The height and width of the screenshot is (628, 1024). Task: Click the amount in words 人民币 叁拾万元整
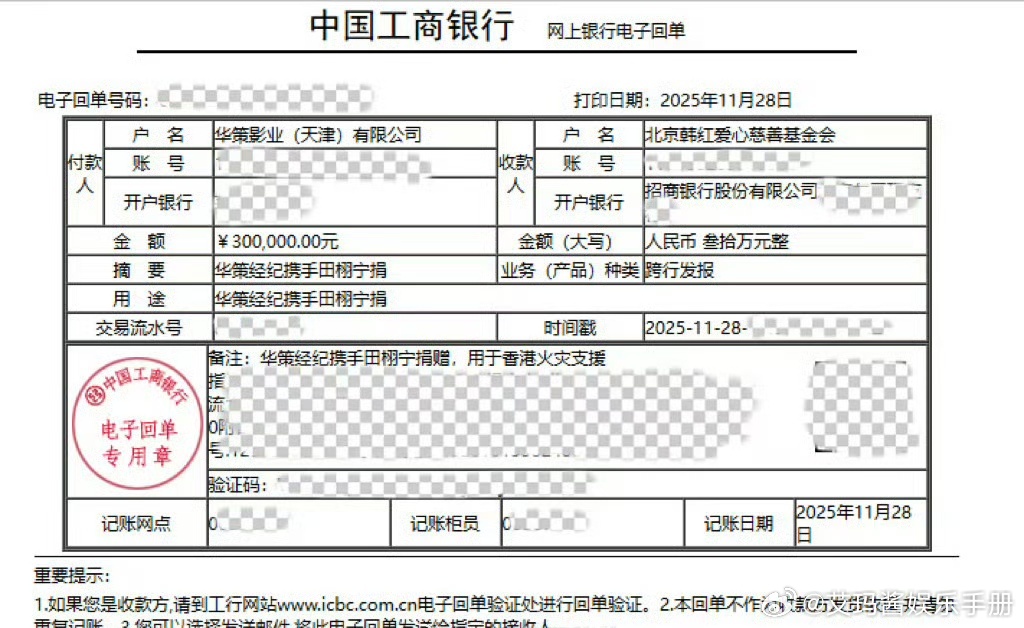(716, 242)
